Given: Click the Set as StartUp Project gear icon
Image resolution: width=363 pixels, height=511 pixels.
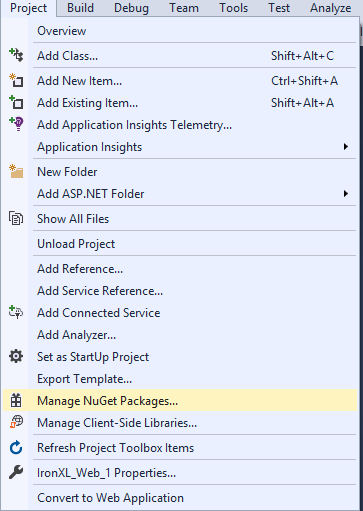Looking at the screenshot, I should pyautogui.click(x=16, y=356).
